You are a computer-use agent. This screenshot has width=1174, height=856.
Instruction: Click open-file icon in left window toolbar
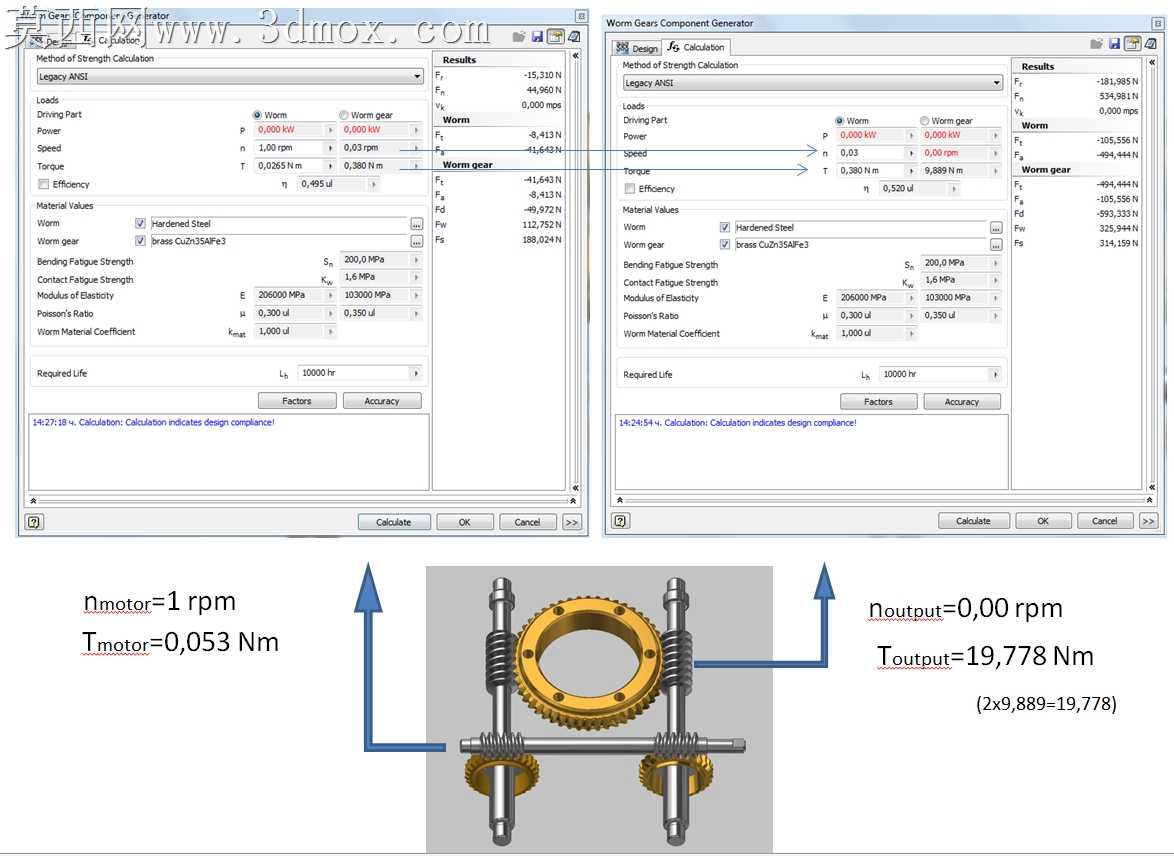click(x=519, y=37)
